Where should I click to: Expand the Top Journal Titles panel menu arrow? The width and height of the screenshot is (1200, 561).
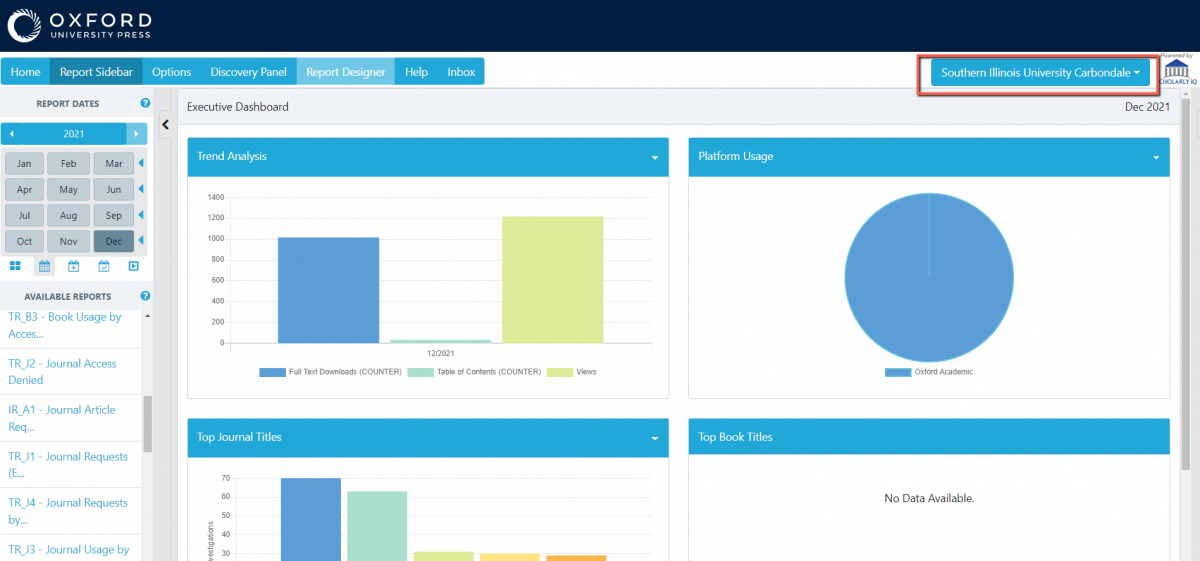click(x=655, y=439)
